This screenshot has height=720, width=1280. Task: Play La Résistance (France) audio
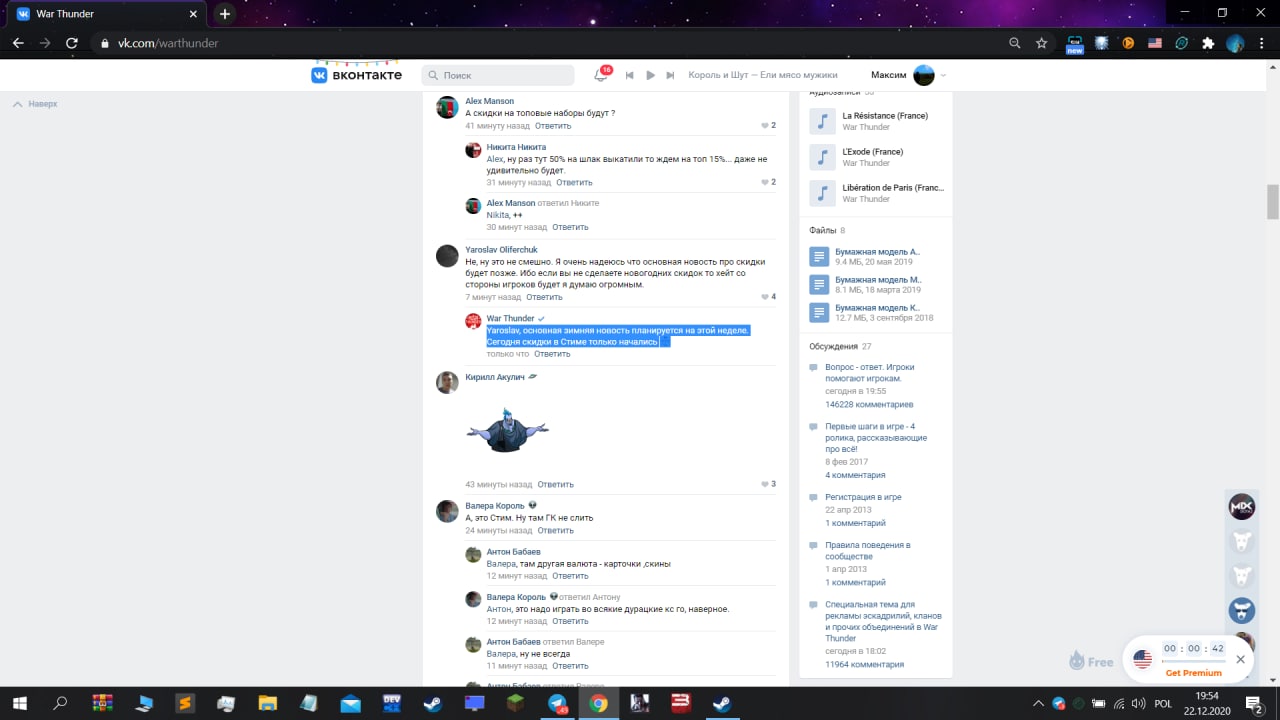click(822, 121)
